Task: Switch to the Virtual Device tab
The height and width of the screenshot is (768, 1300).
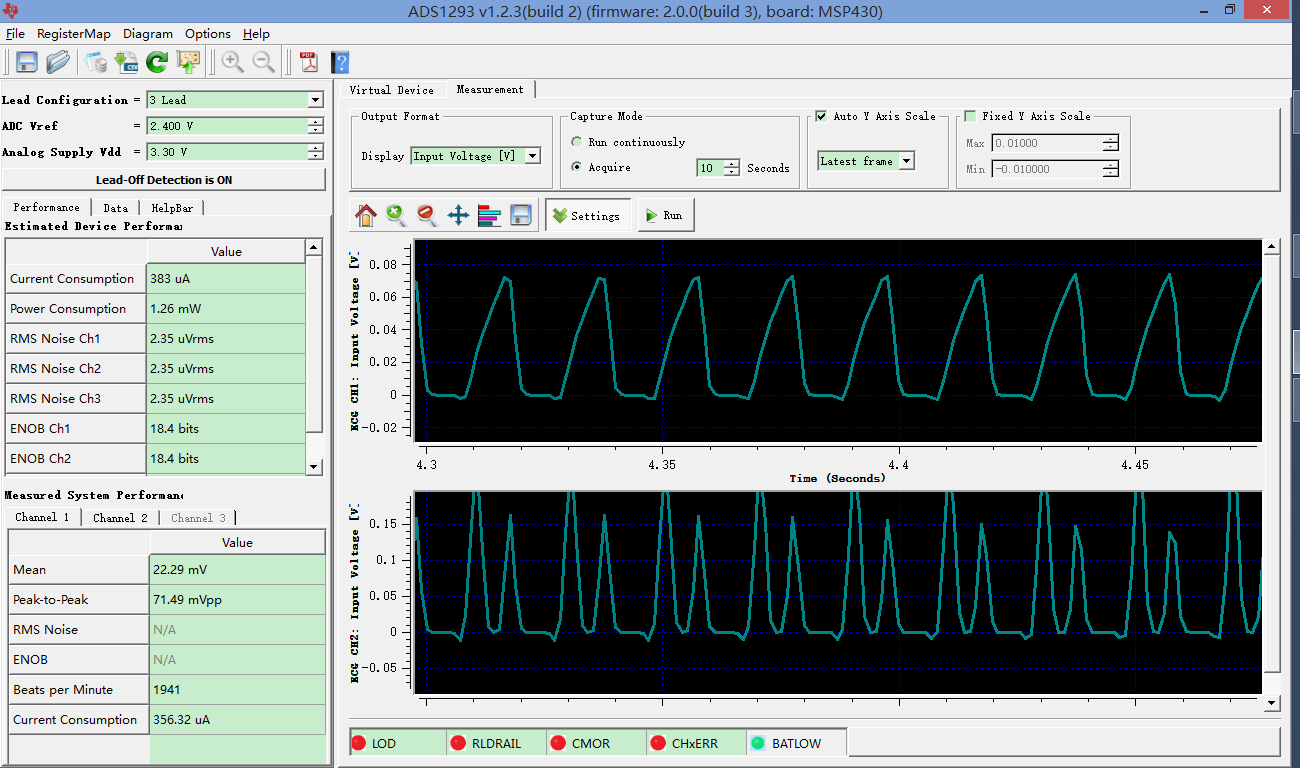Action: click(391, 90)
